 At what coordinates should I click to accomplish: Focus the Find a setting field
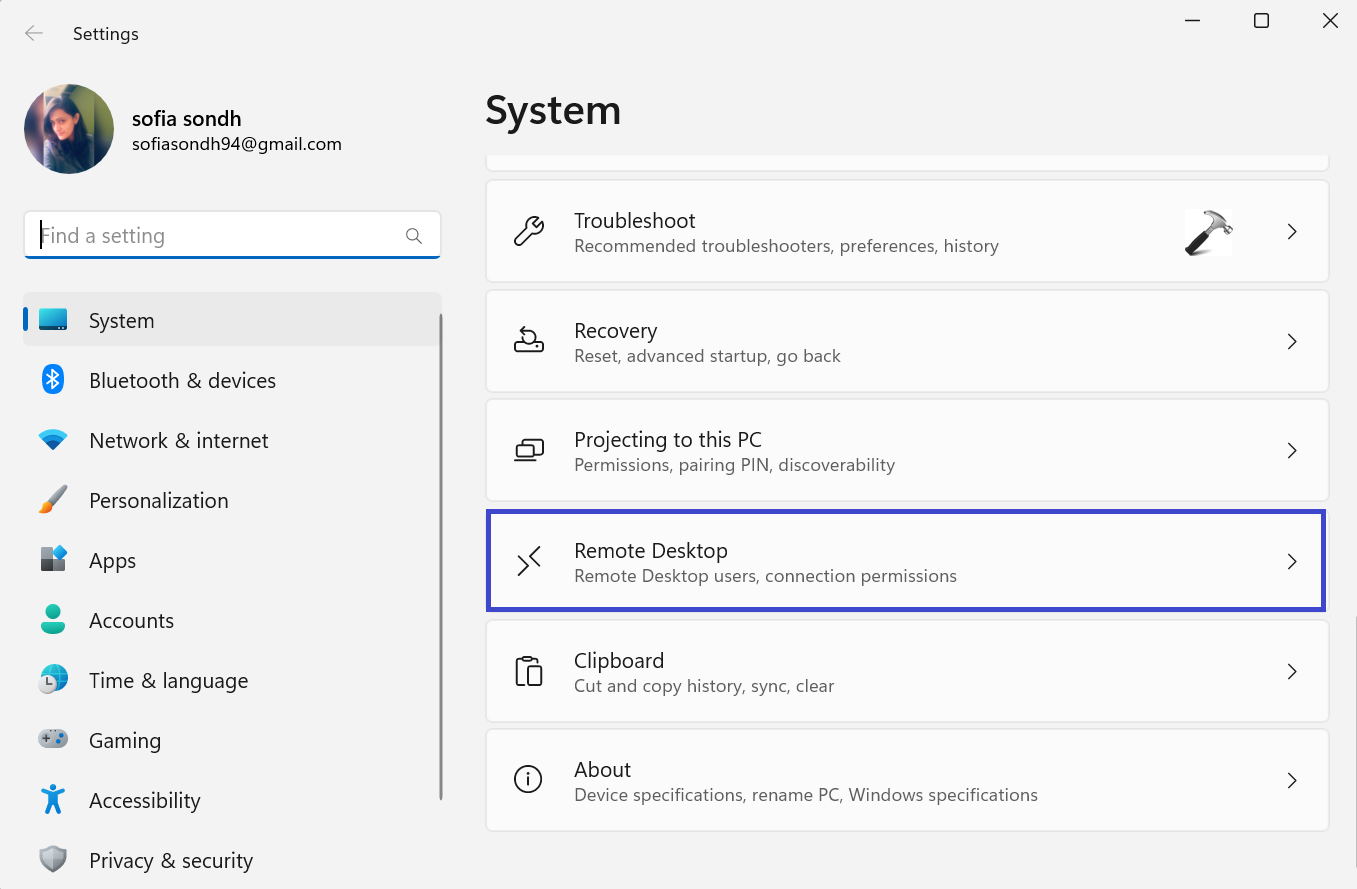tap(220, 236)
